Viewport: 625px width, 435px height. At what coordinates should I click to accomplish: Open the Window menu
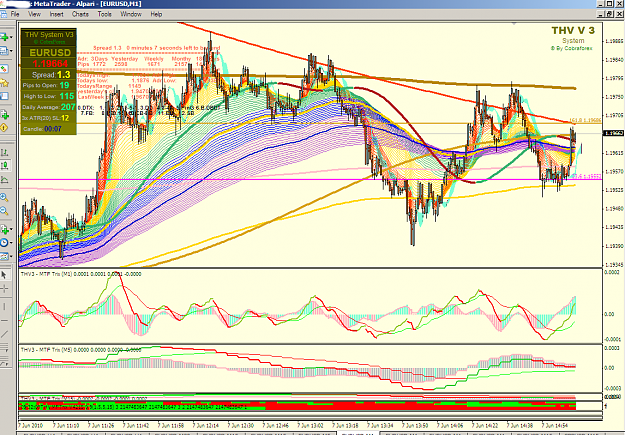pyautogui.click(x=131, y=14)
